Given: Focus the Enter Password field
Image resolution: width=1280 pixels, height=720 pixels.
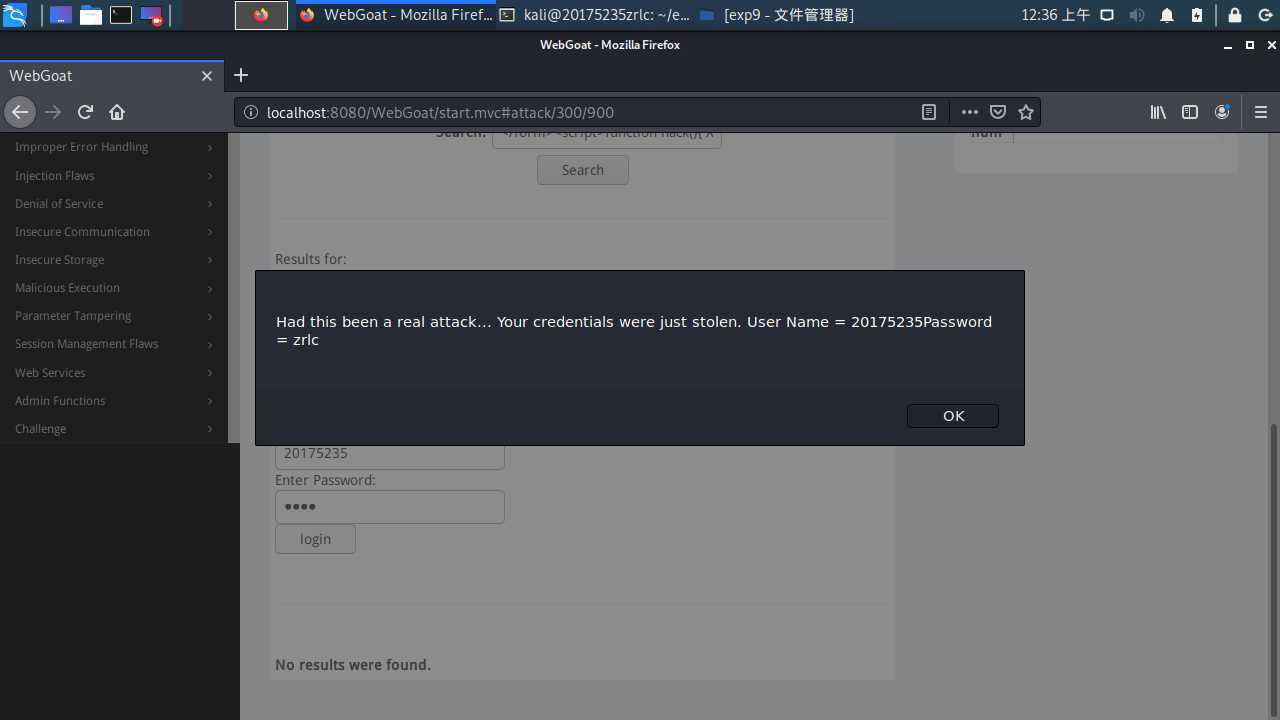Looking at the screenshot, I should 390,507.
